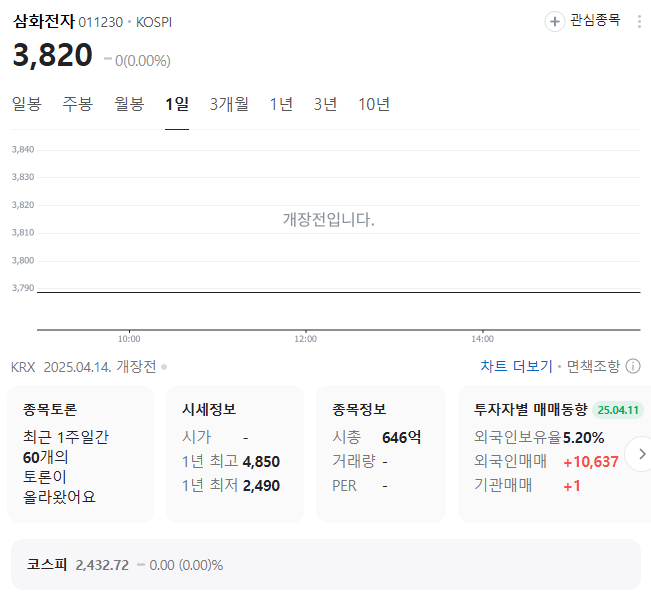651x600 pixels.
Task: Open the three-dot more options menu
Action: tap(639, 22)
